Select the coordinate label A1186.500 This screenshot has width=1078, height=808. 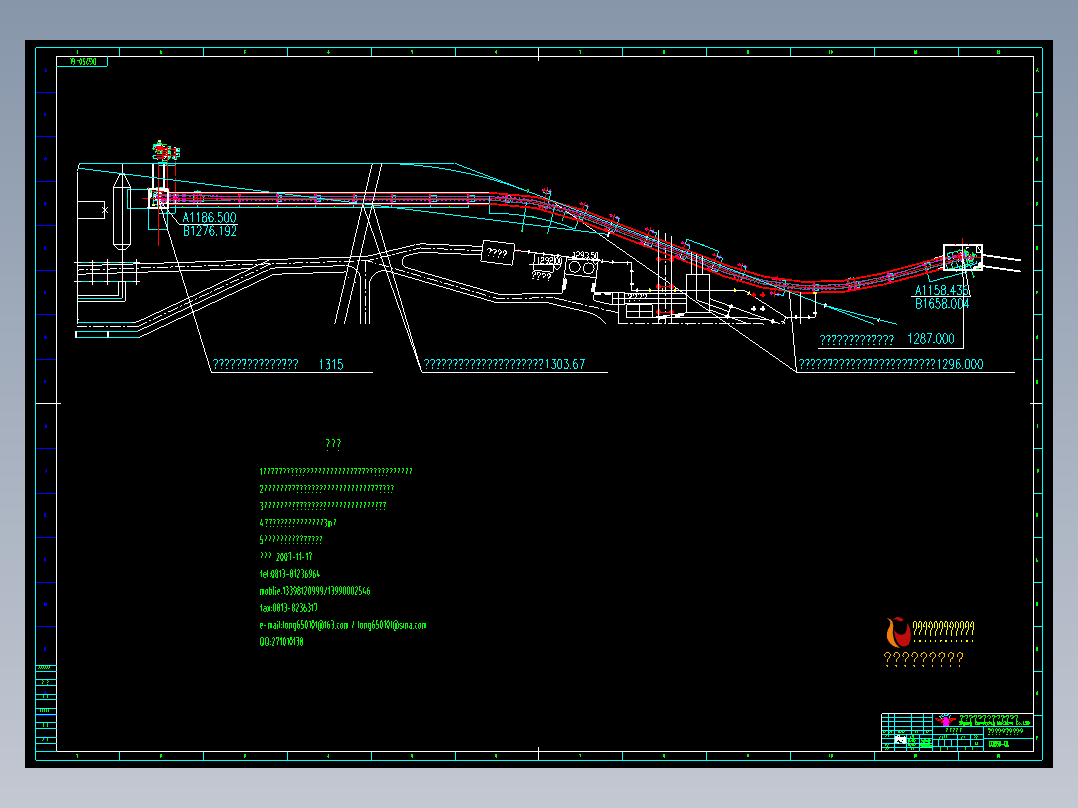coord(209,217)
